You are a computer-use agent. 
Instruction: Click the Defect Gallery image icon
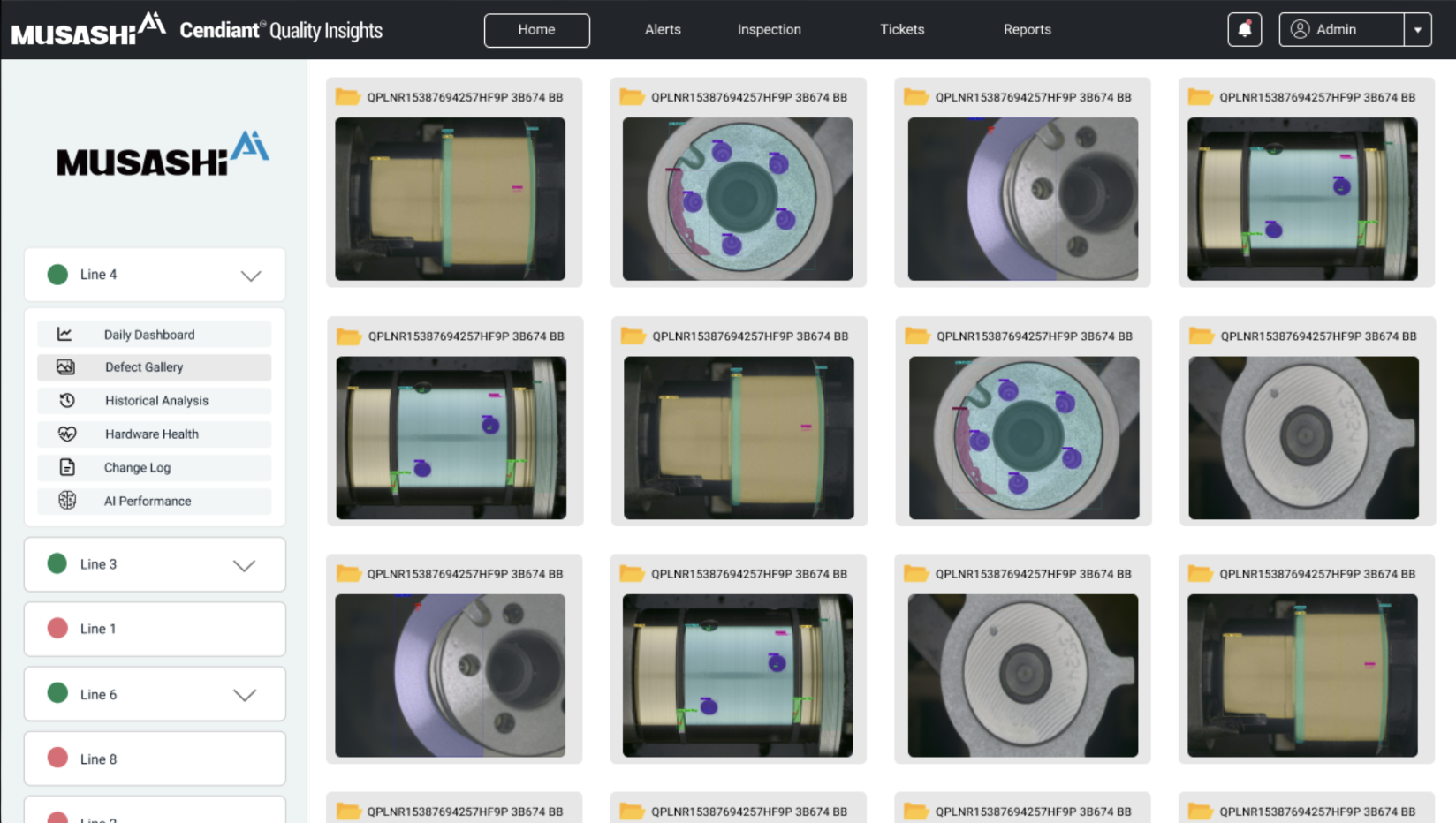click(65, 366)
